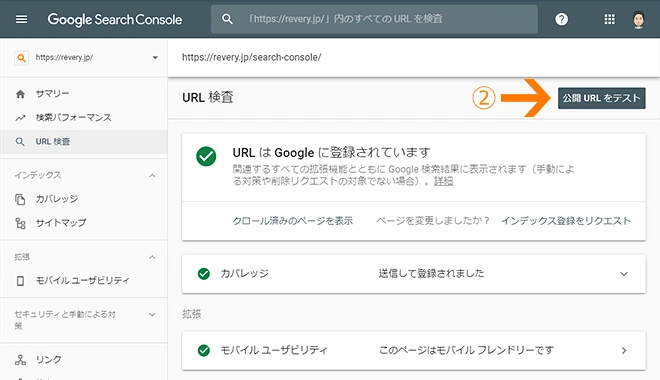Image resolution: width=660 pixels, height=380 pixels.
Task: Click the 送信して登録されました status text
Action: click(431, 274)
